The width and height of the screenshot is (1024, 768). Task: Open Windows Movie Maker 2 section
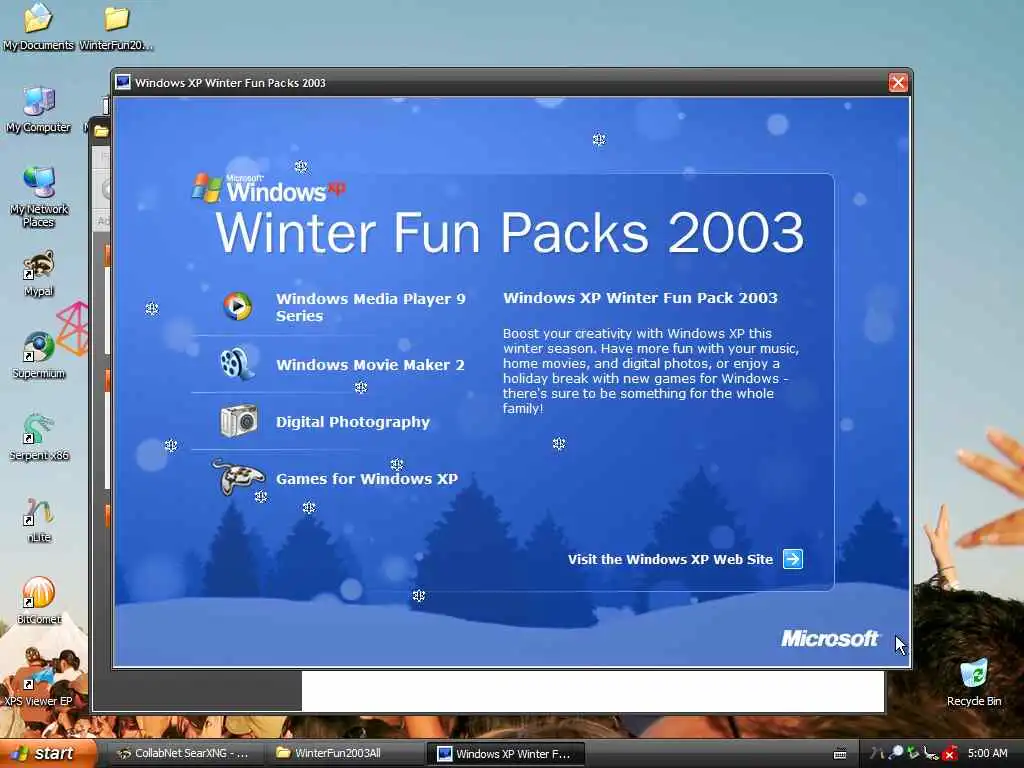(370, 364)
